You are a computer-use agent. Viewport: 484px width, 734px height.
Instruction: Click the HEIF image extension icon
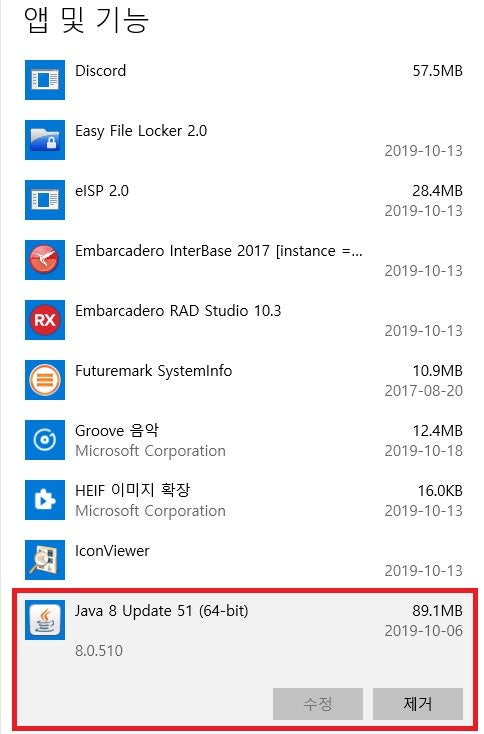(45, 499)
